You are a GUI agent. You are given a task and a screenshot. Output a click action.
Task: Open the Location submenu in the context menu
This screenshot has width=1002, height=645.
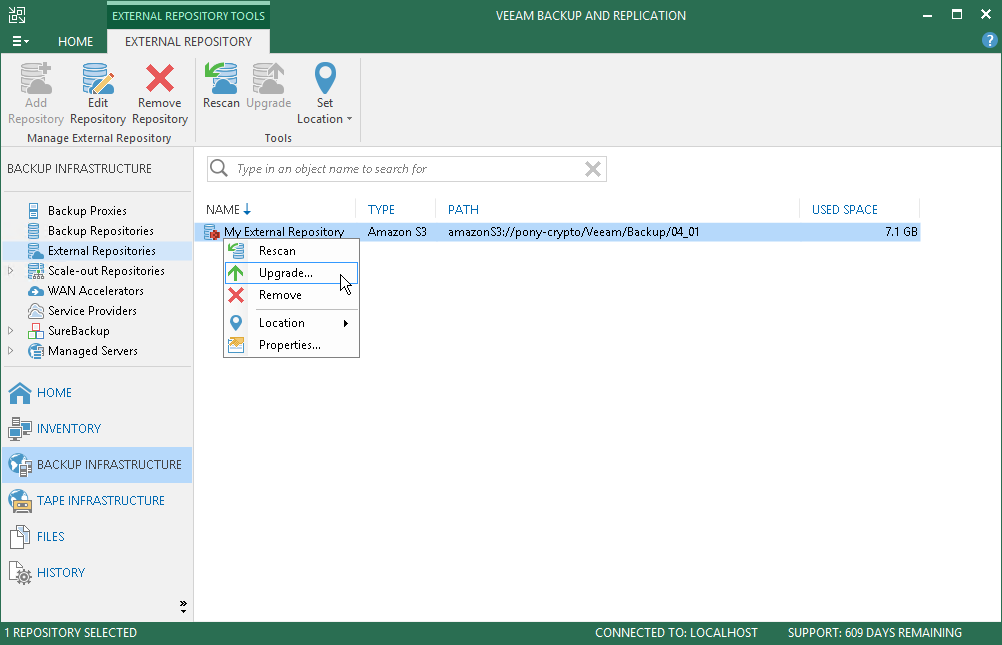pyautogui.click(x=291, y=323)
